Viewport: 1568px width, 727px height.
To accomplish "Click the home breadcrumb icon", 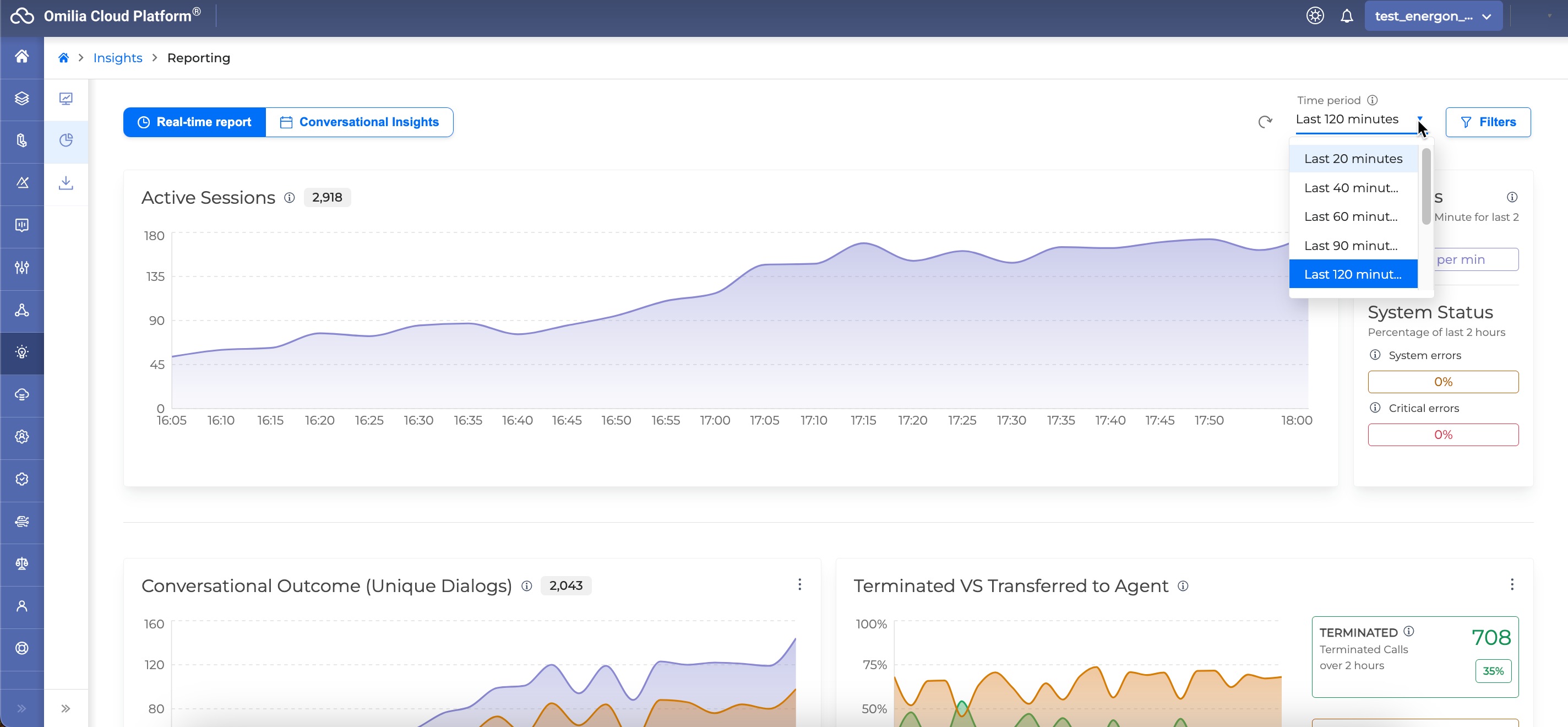I will click(63, 58).
